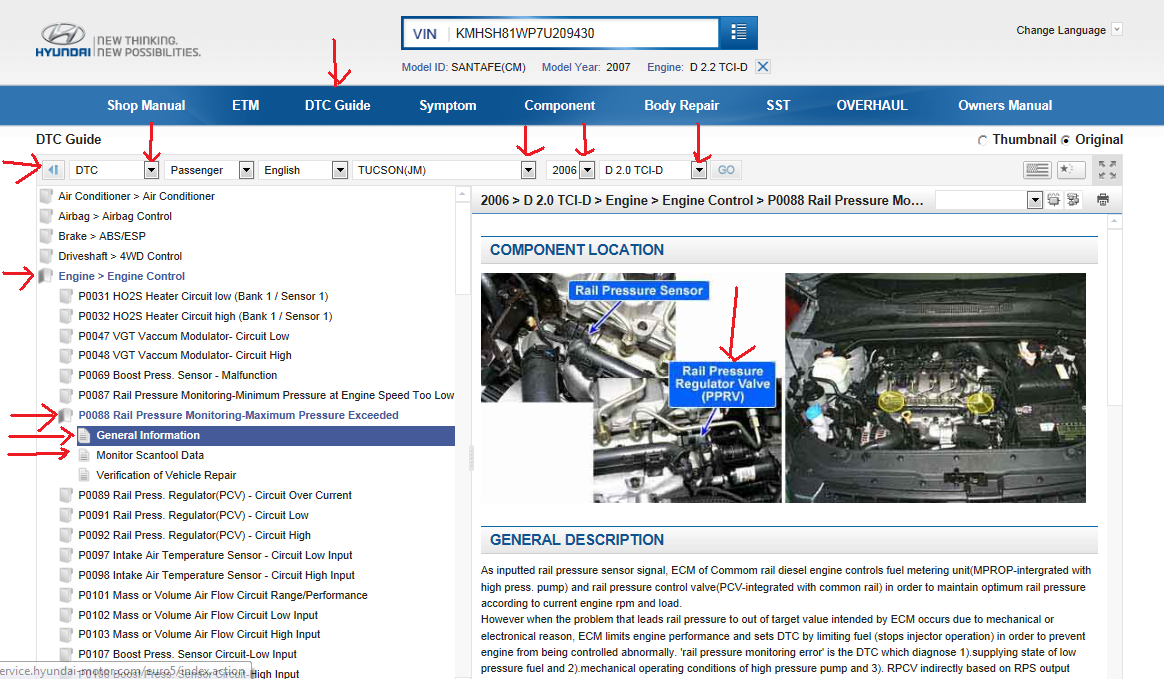The height and width of the screenshot is (679, 1164).
Task: Click the book icon beside Air Conditioner
Action: (x=46, y=196)
